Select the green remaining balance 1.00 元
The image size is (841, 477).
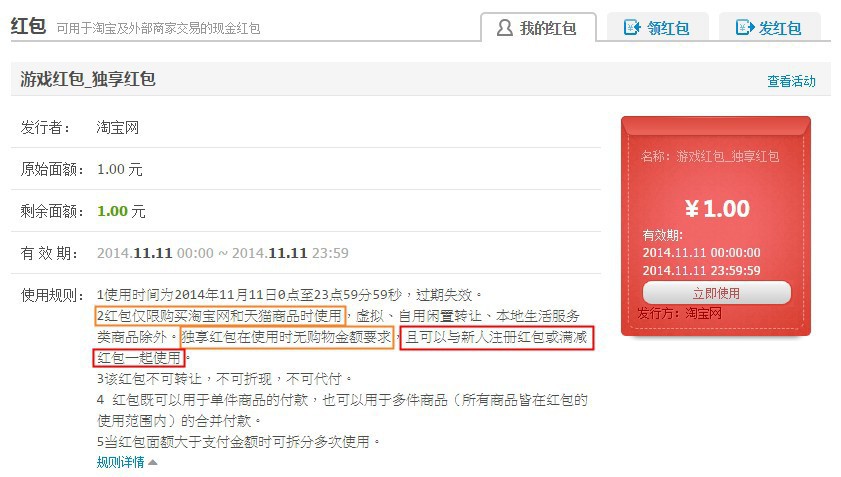[x=121, y=211]
